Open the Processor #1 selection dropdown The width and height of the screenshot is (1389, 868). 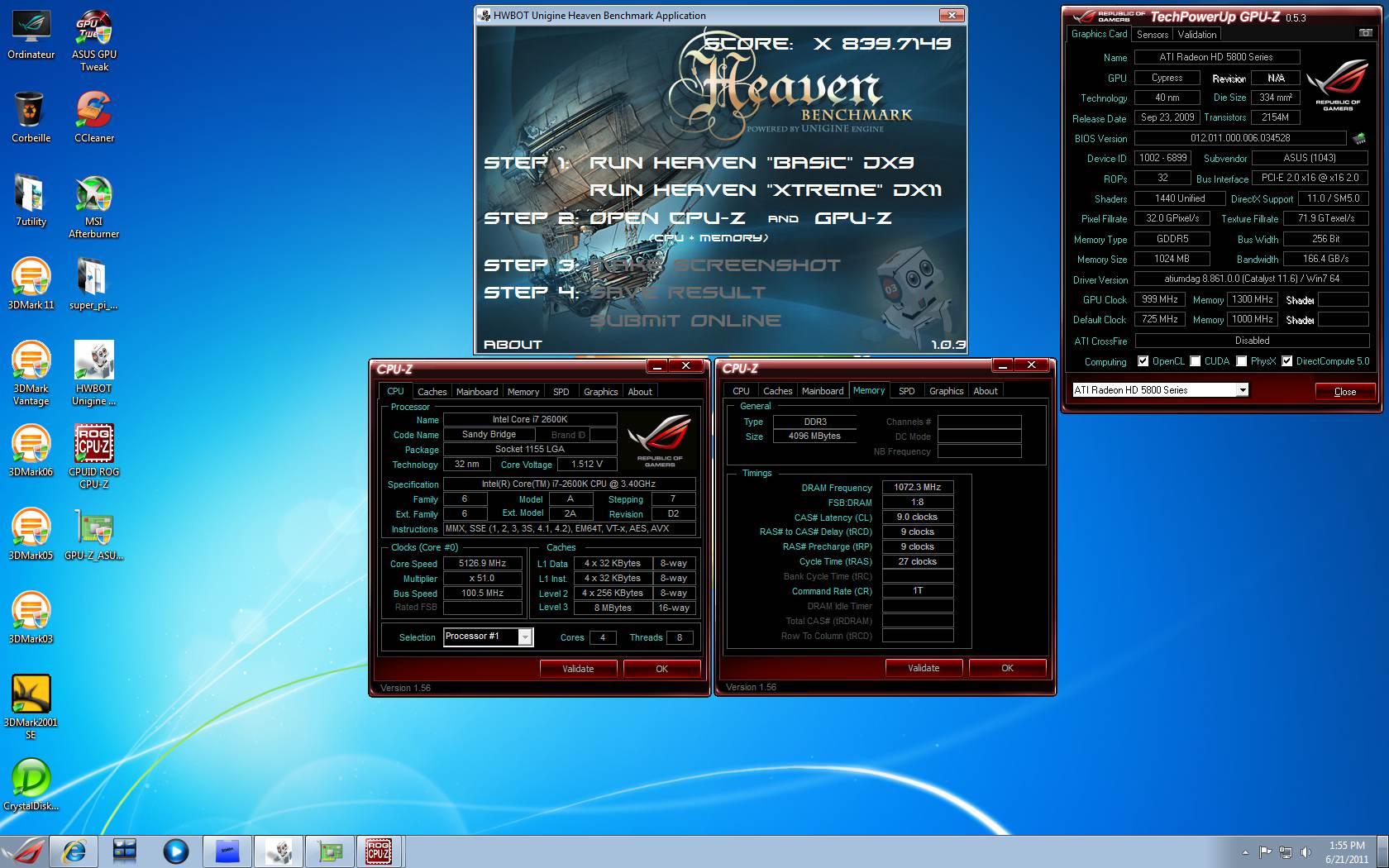click(x=488, y=637)
